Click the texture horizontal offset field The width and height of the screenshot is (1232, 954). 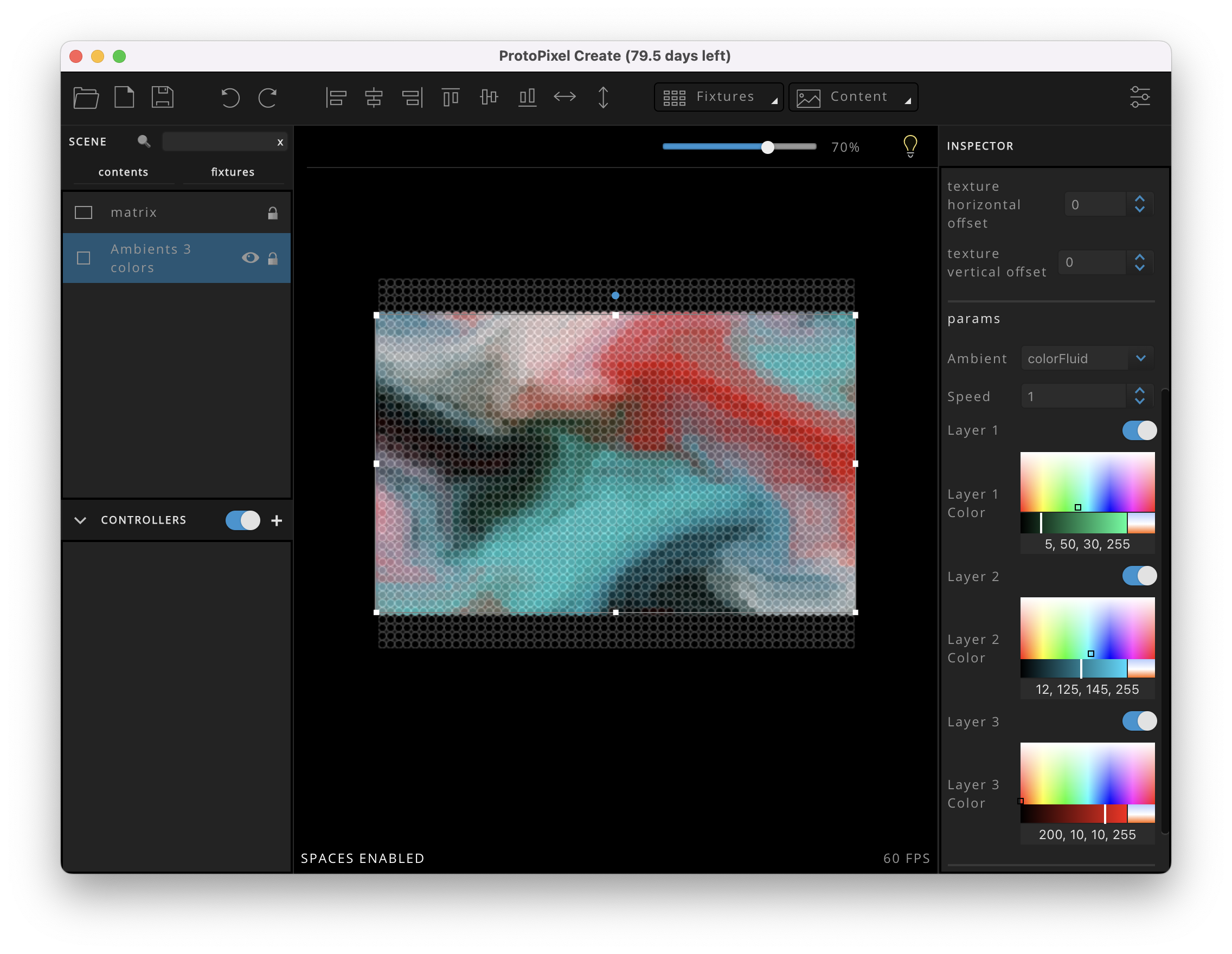coord(1095,205)
